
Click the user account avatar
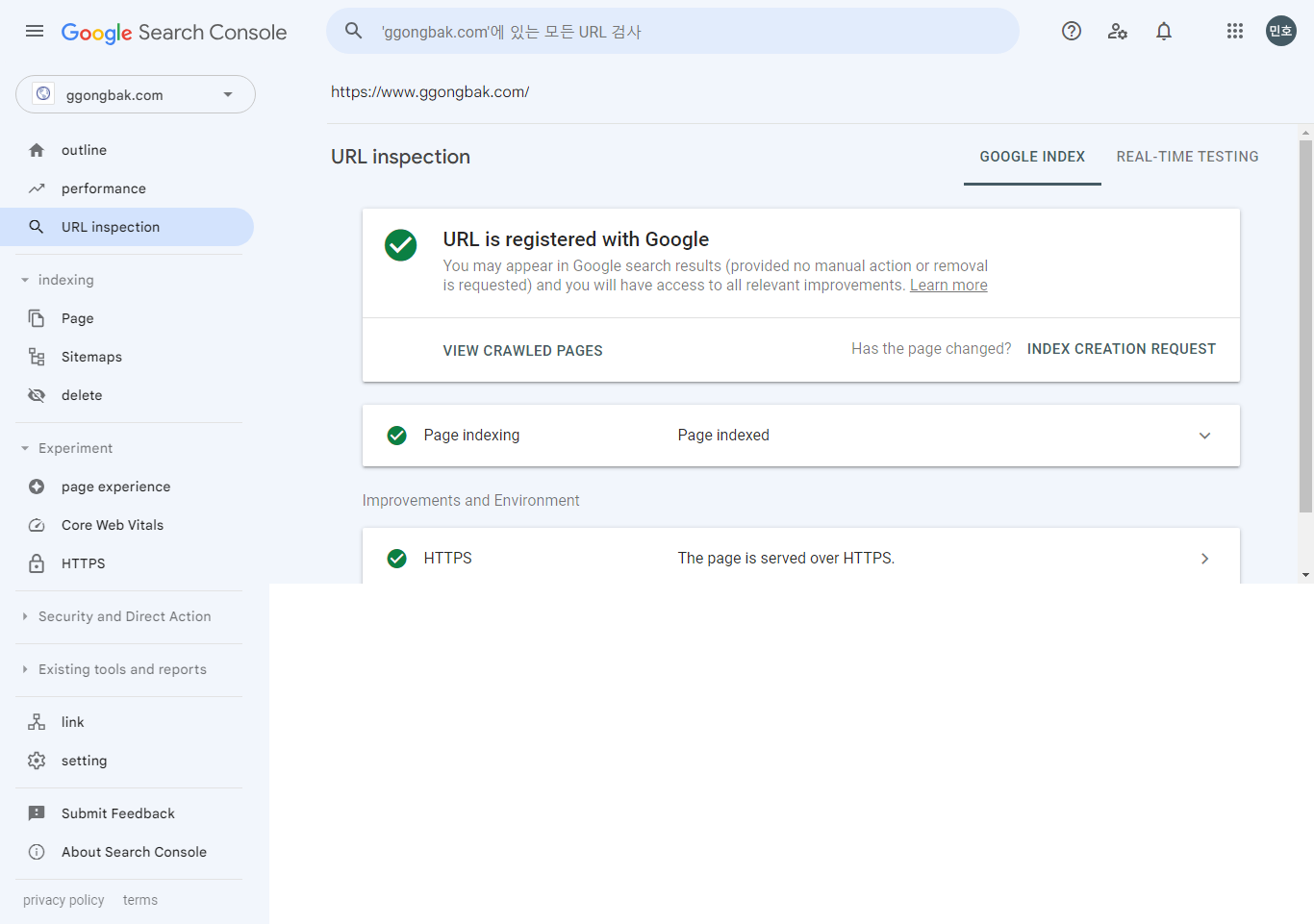coord(1280,32)
